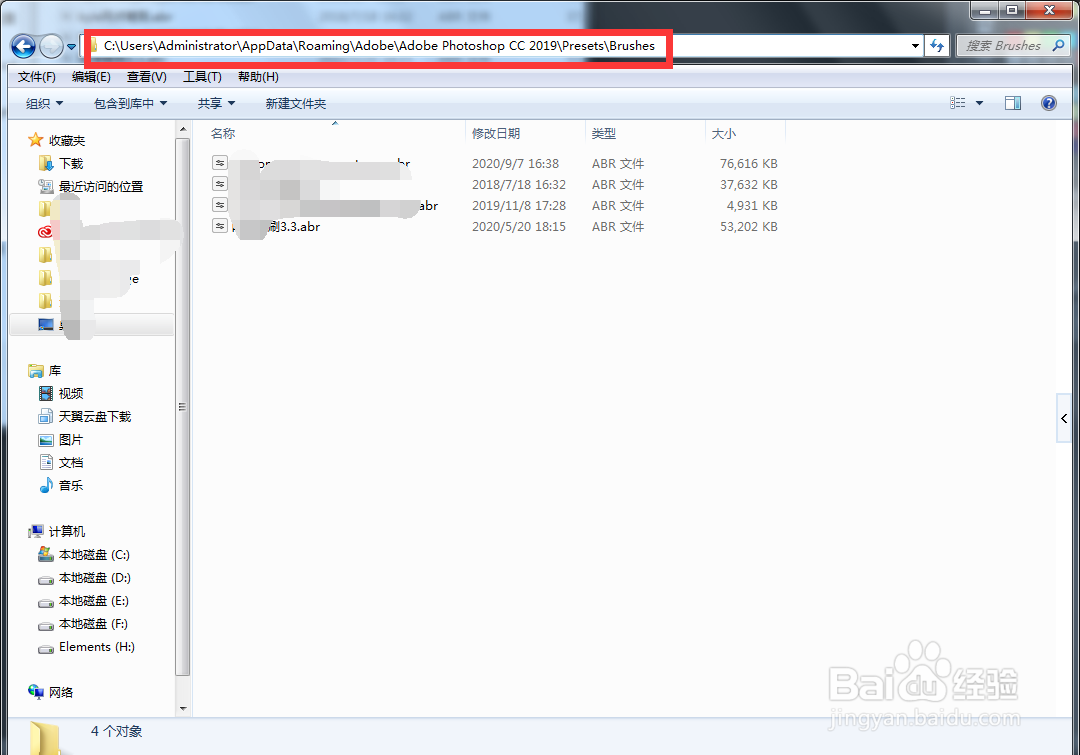The height and width of the screenshot is (755, 1080).
Task: Expand the address bar dropdown arrow
Action: click(x=915, y=46)
